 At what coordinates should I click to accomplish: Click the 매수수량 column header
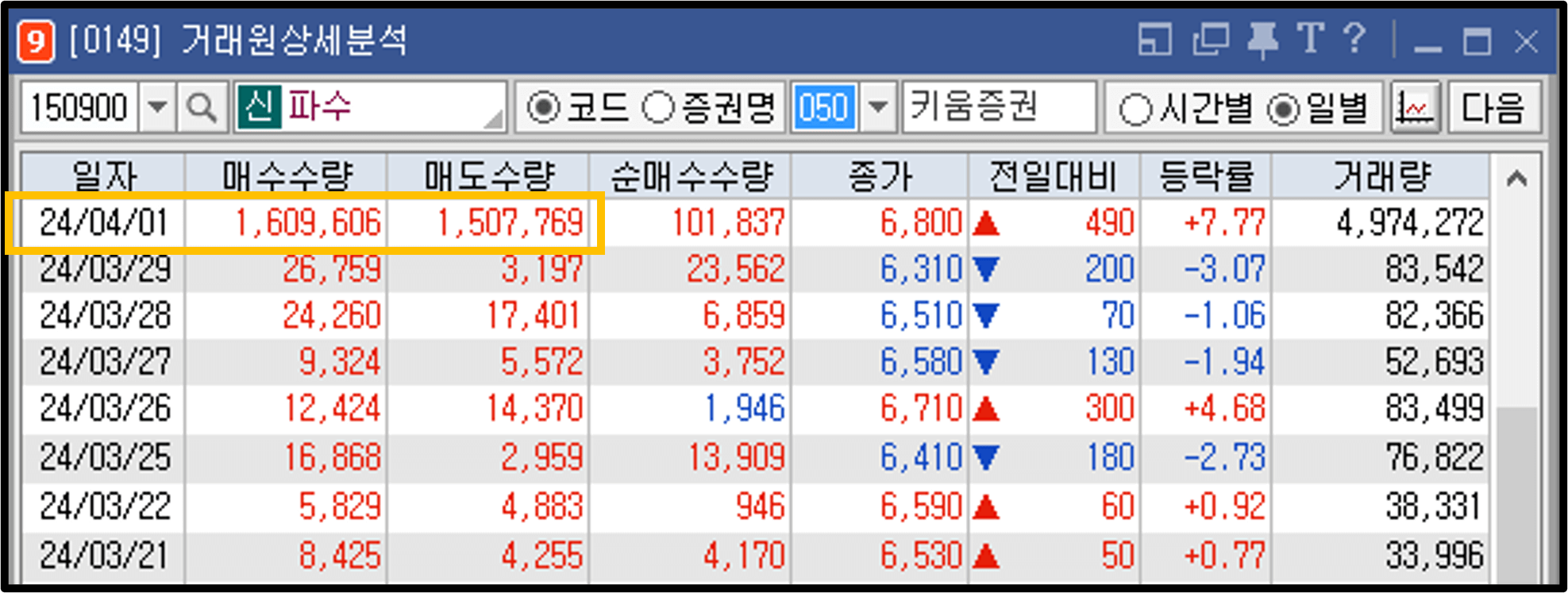click(287, 176)
